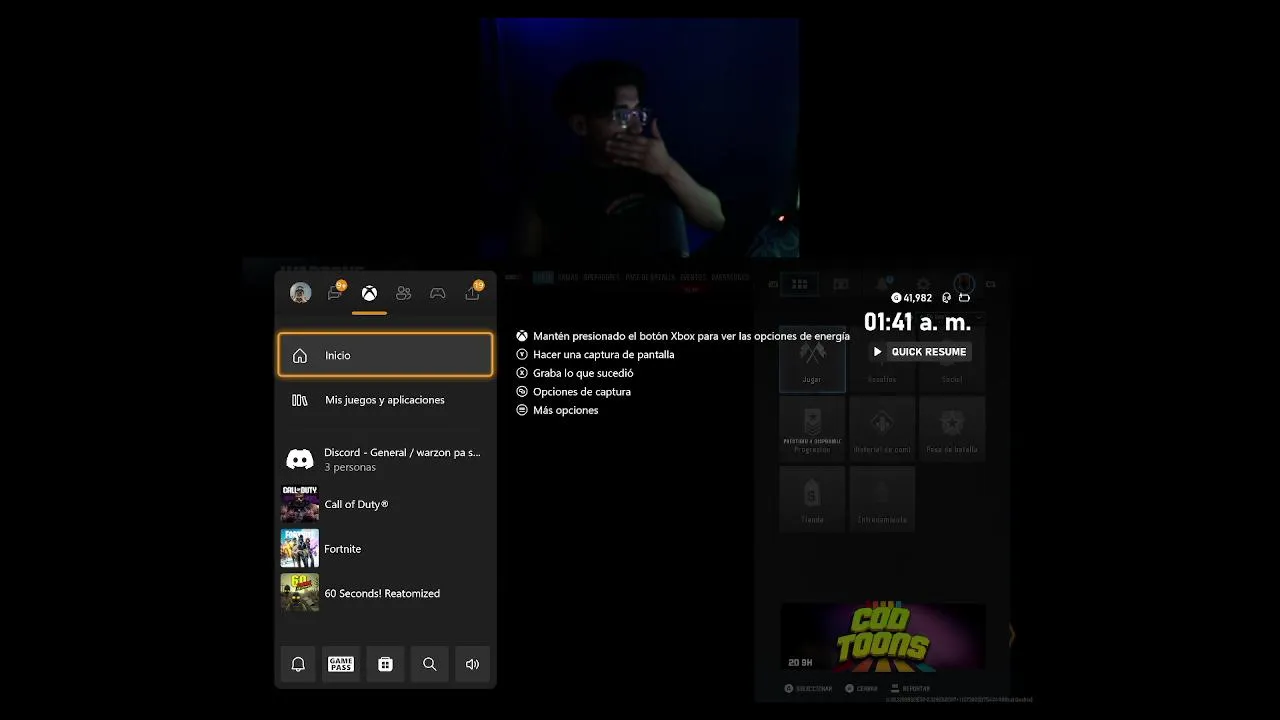Open the share and capture tab
1280x720 pixels.
(x=472, y=293)
